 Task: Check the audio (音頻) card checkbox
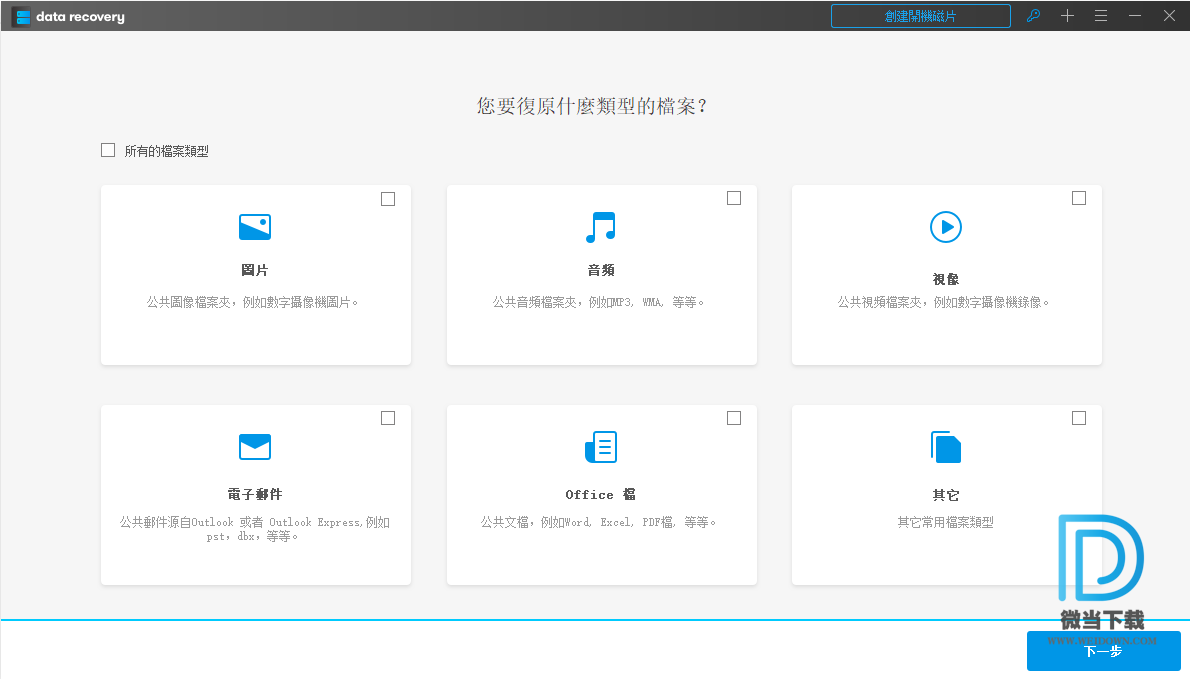(734, 198)
